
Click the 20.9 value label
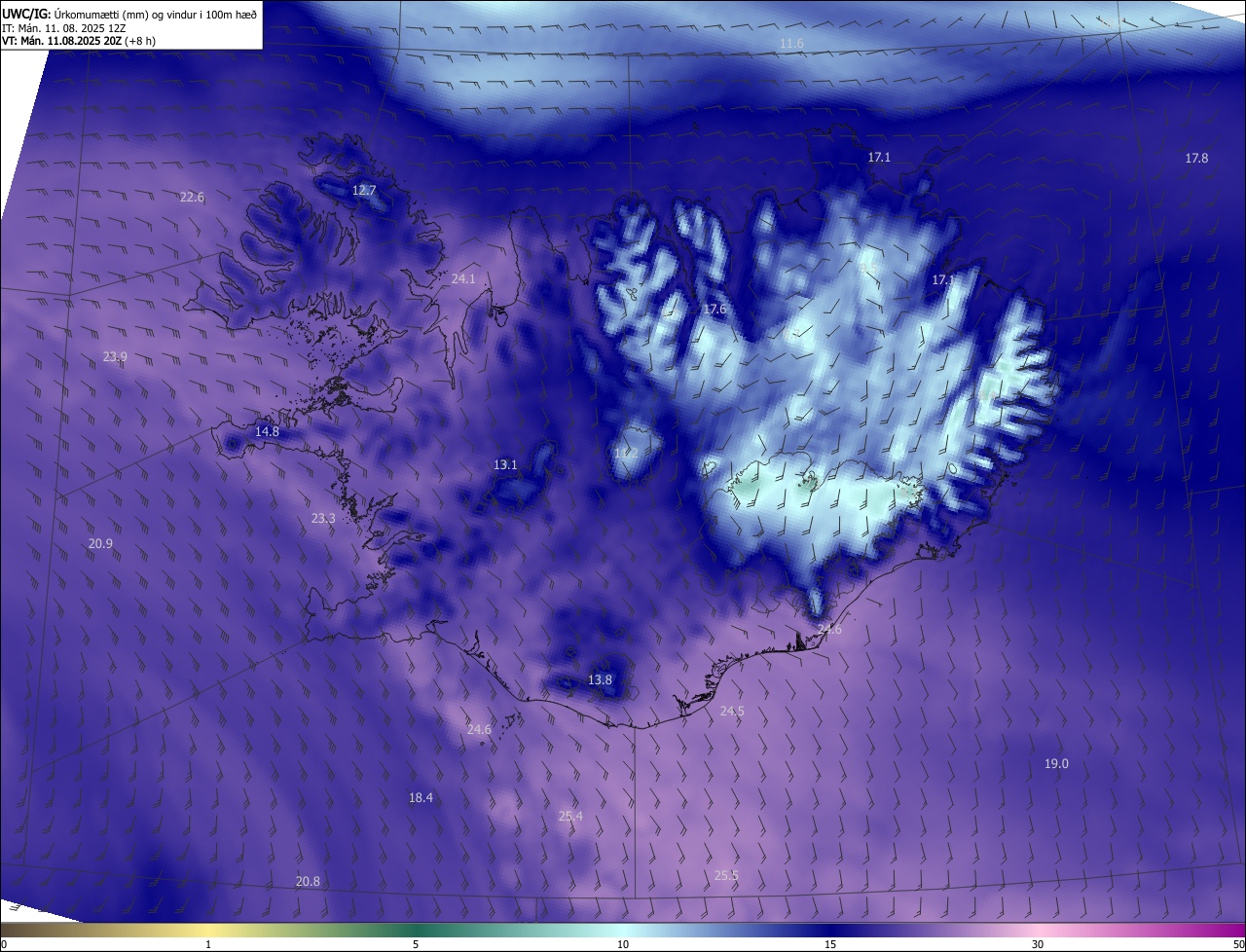point(100,543)
